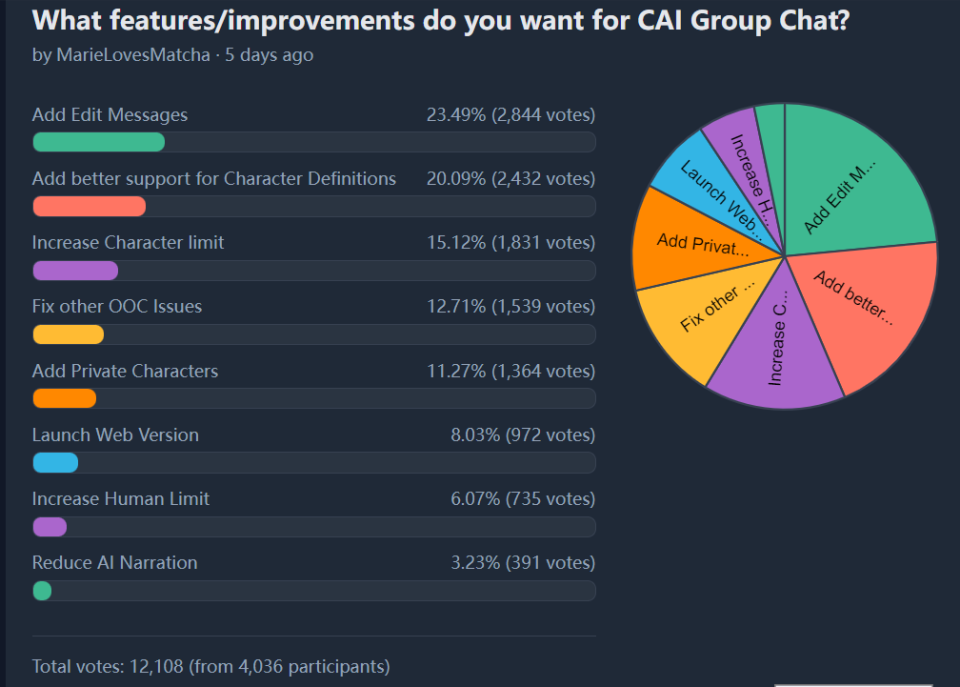Screen dimensions: 960x687
Task: Open MarieLovesMatcha author profile link
Action: [133, 55]
